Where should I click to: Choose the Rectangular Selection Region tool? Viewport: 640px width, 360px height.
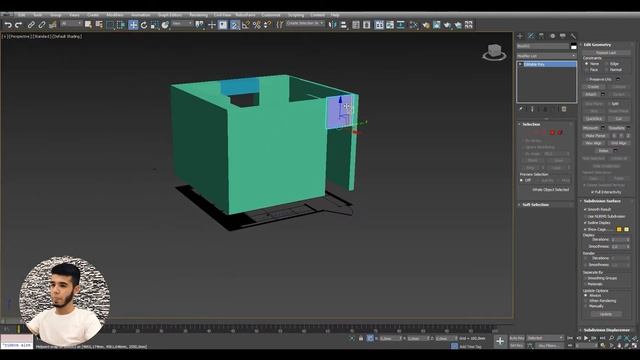pos(110,25)
